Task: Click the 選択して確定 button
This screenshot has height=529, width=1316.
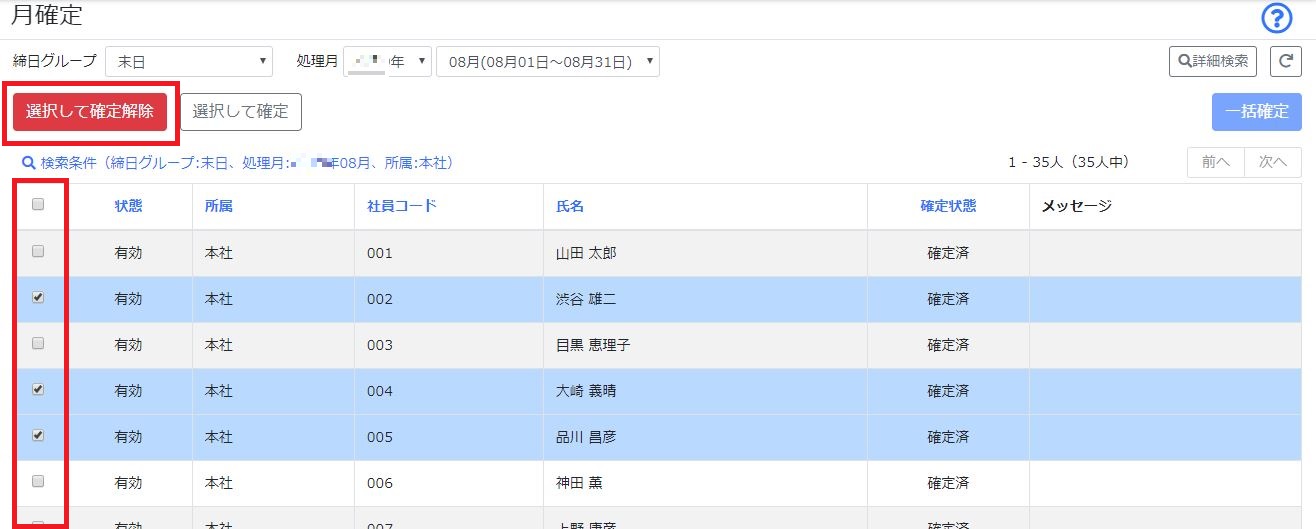Action: coord(241,111)
